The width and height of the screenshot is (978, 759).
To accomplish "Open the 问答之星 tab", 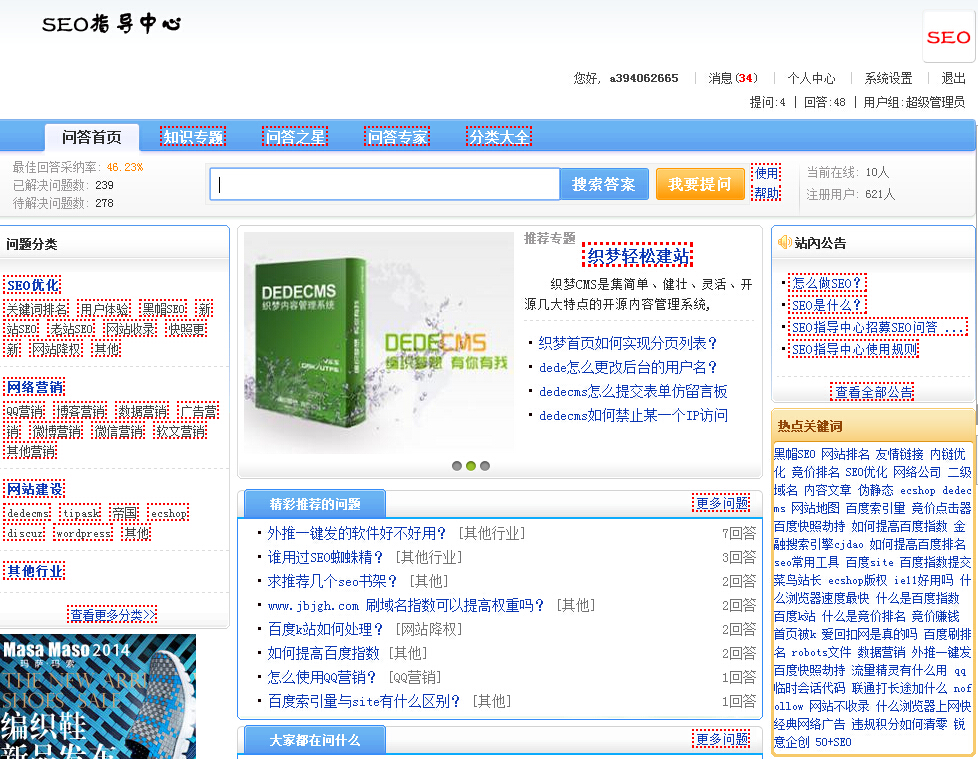I will coord(295,137).
